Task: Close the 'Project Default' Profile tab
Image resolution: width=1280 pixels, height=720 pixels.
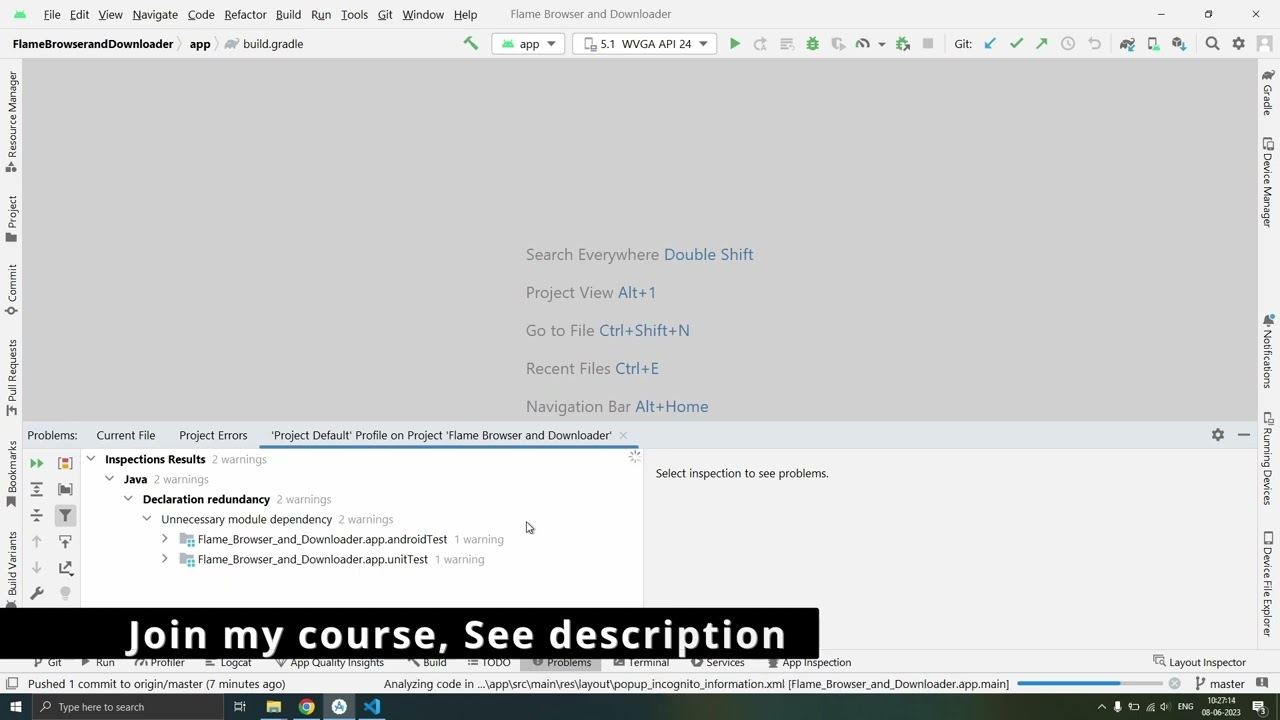Action: pos(623,435)
